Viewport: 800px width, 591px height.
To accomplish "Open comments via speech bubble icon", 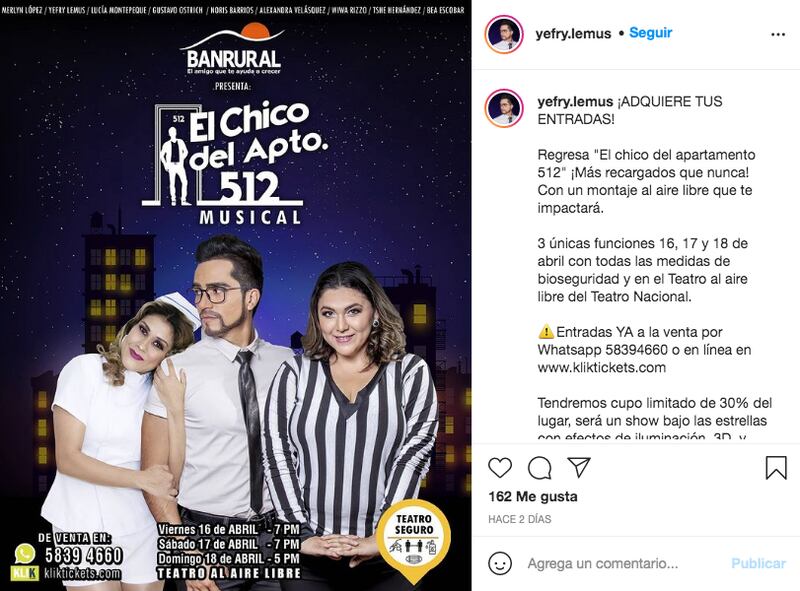I will 539,467.
